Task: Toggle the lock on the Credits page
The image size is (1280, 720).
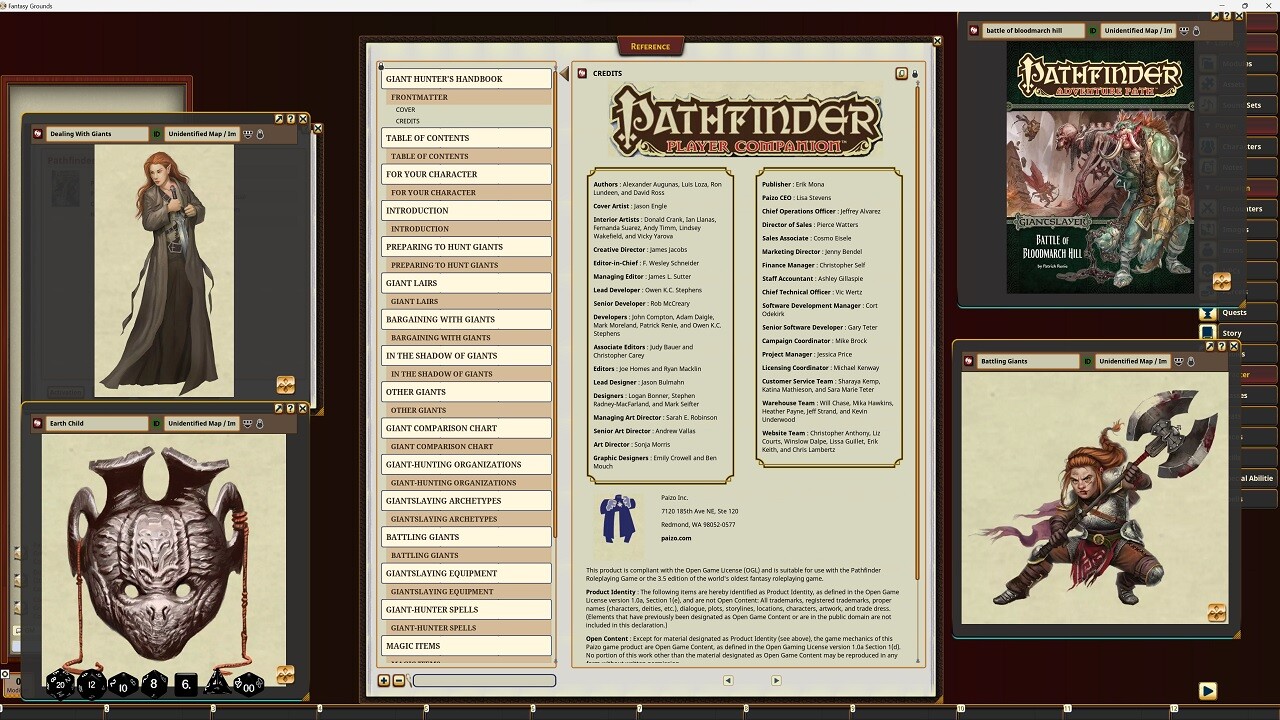Action: click(915, 73)
